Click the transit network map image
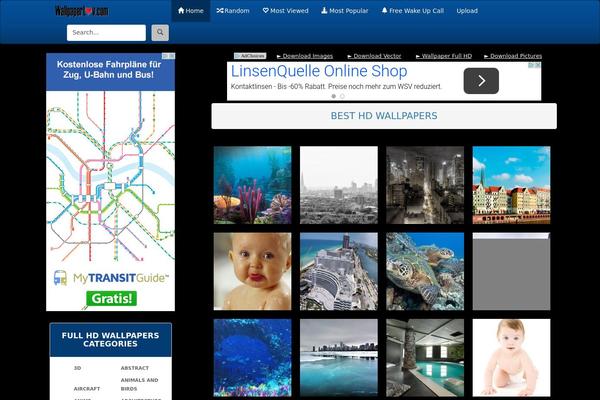Viewport: 600px width, 400px height. (x=111, y=177)
